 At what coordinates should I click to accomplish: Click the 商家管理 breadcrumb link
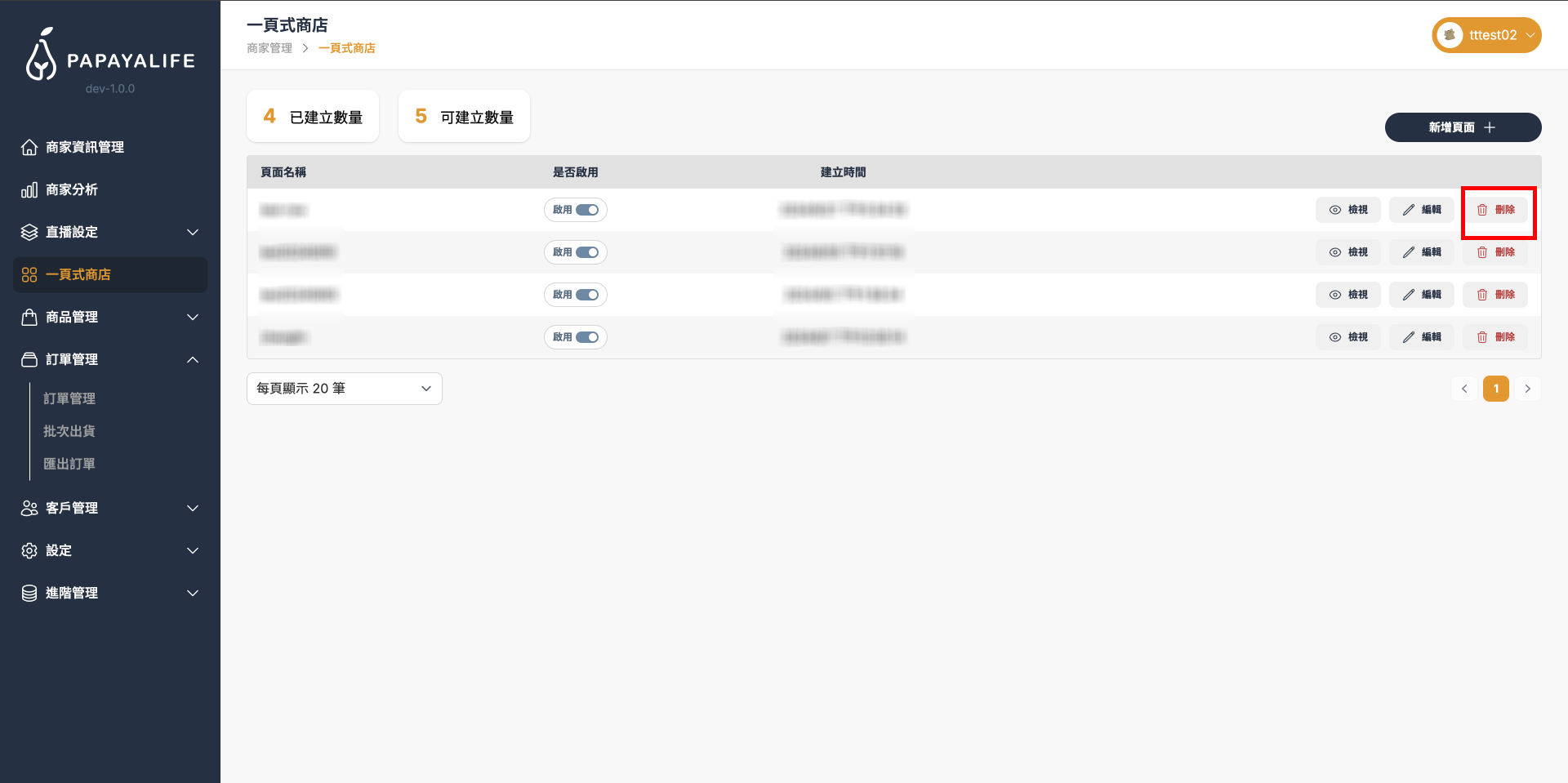269,48
